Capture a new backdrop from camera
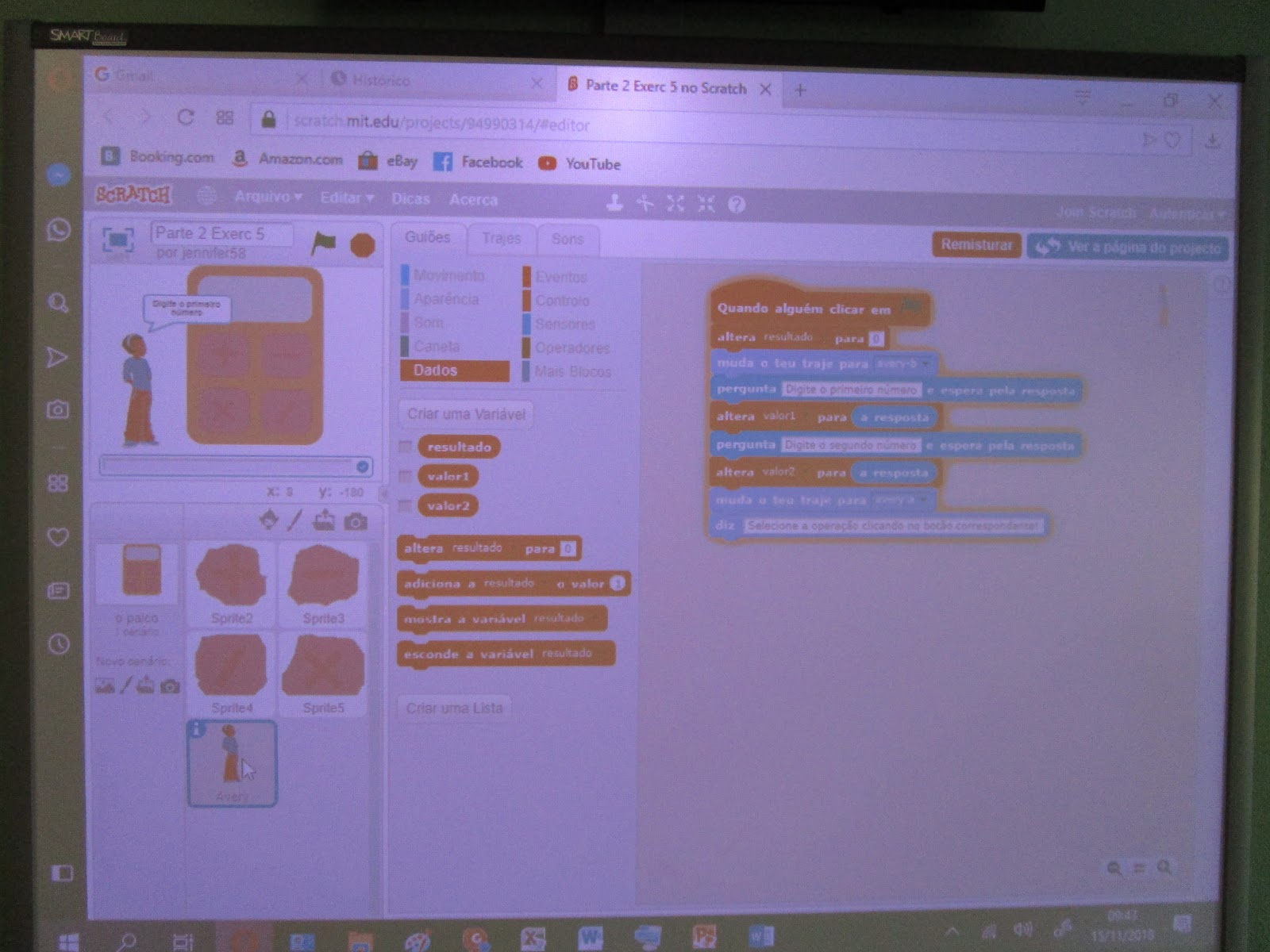This screenshot has width=1270, height=952. pyautogui.click(x=169, y=686)
